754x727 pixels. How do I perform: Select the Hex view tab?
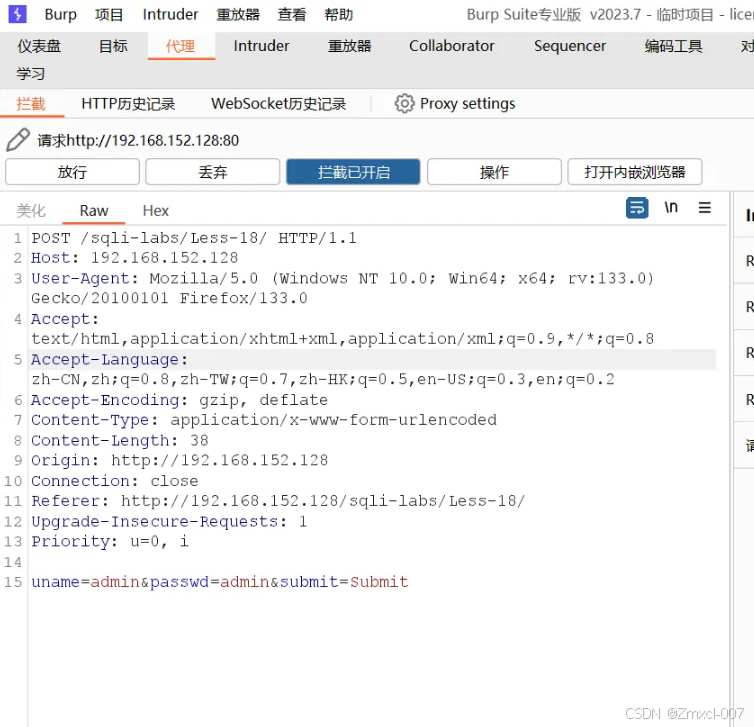(x=156, y=211)
